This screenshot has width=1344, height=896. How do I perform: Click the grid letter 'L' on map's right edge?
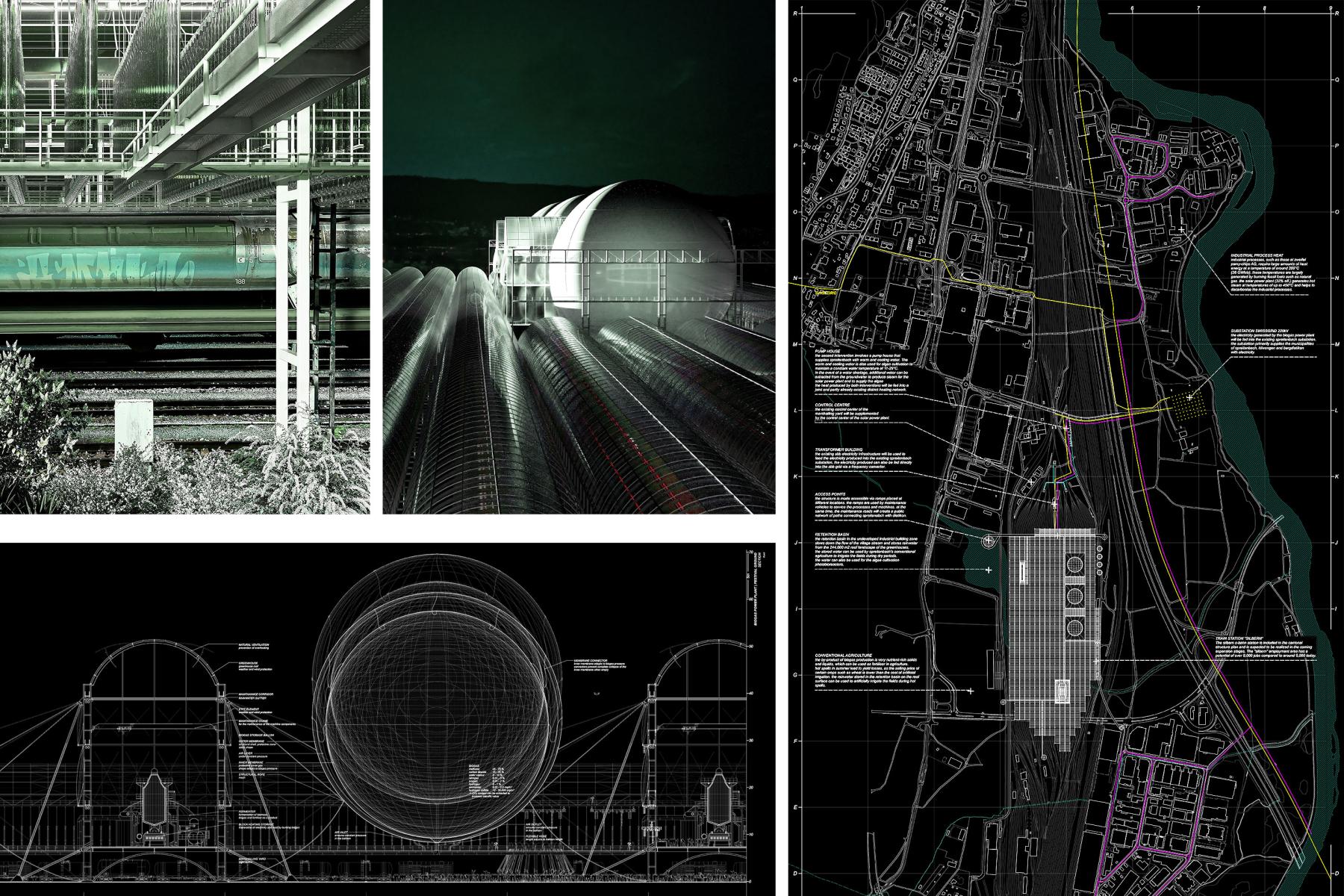(x=1337, y=411)
